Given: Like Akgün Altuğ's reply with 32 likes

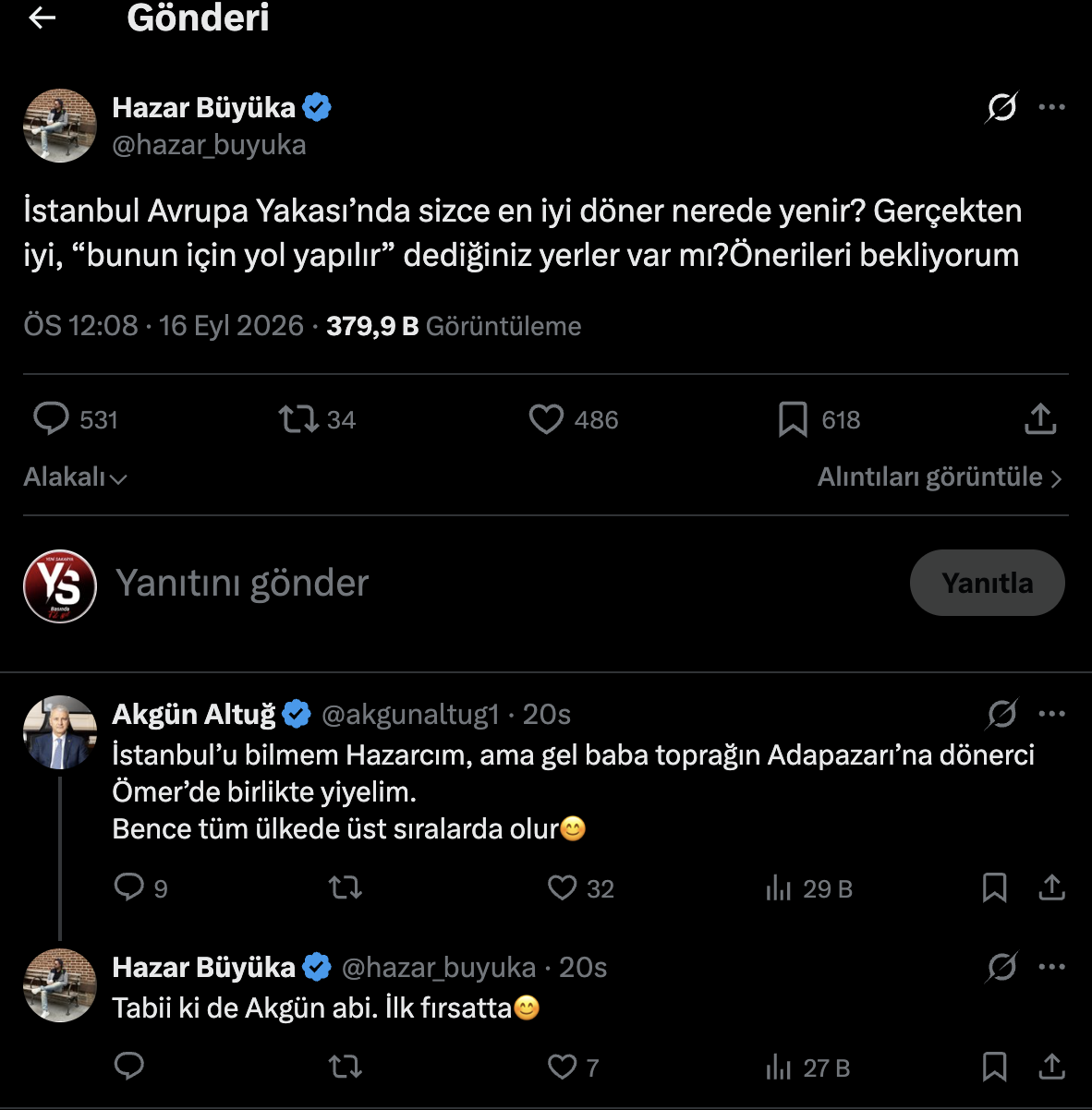Looking at the screenshot, I should tap(580, 888).
